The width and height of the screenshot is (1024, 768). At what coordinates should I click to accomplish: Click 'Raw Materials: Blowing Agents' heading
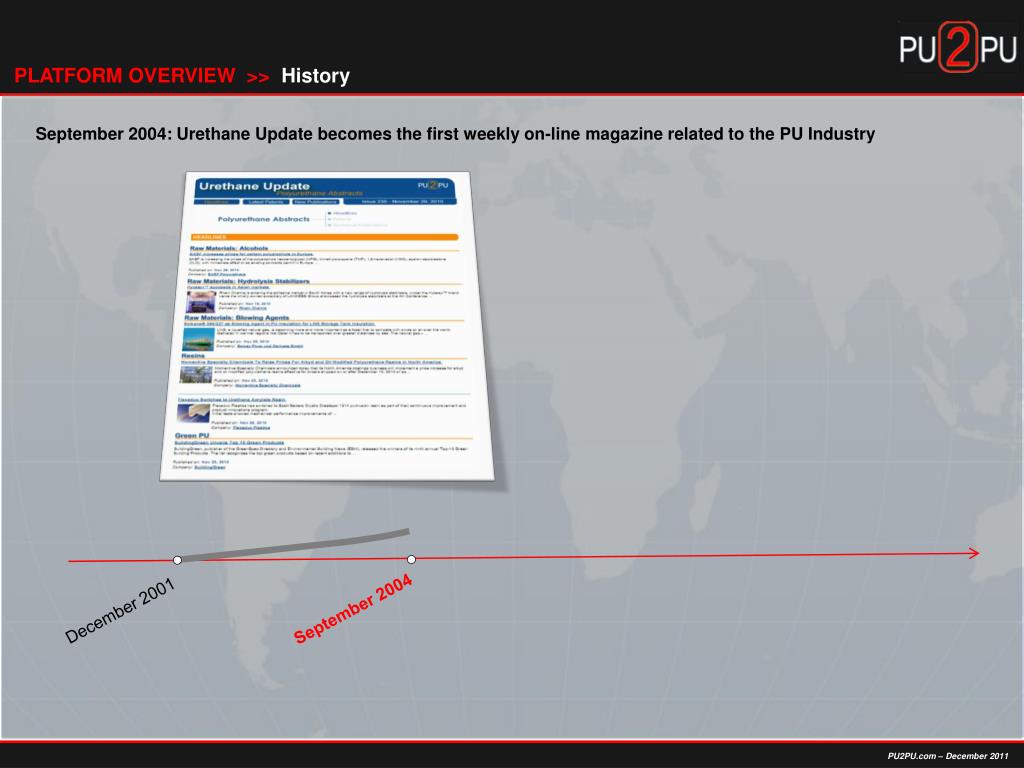(236, 317)
